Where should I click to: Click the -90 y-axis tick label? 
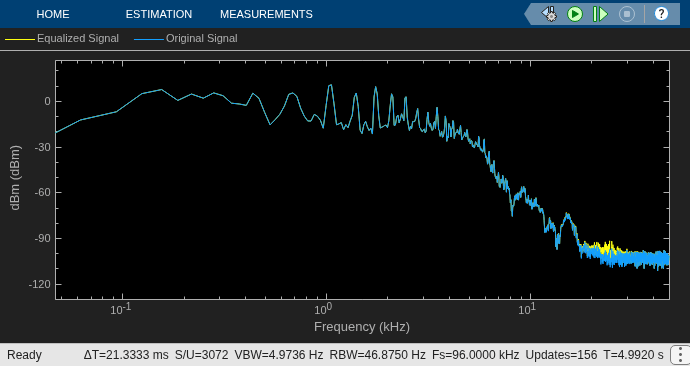click(x=42, y=238)
